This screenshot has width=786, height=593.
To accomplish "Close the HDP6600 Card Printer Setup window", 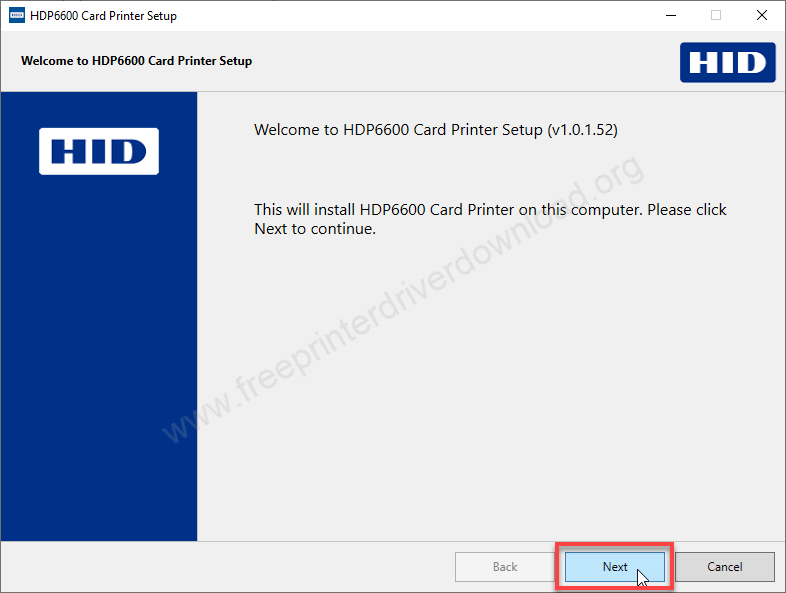I will pos(761,16).
